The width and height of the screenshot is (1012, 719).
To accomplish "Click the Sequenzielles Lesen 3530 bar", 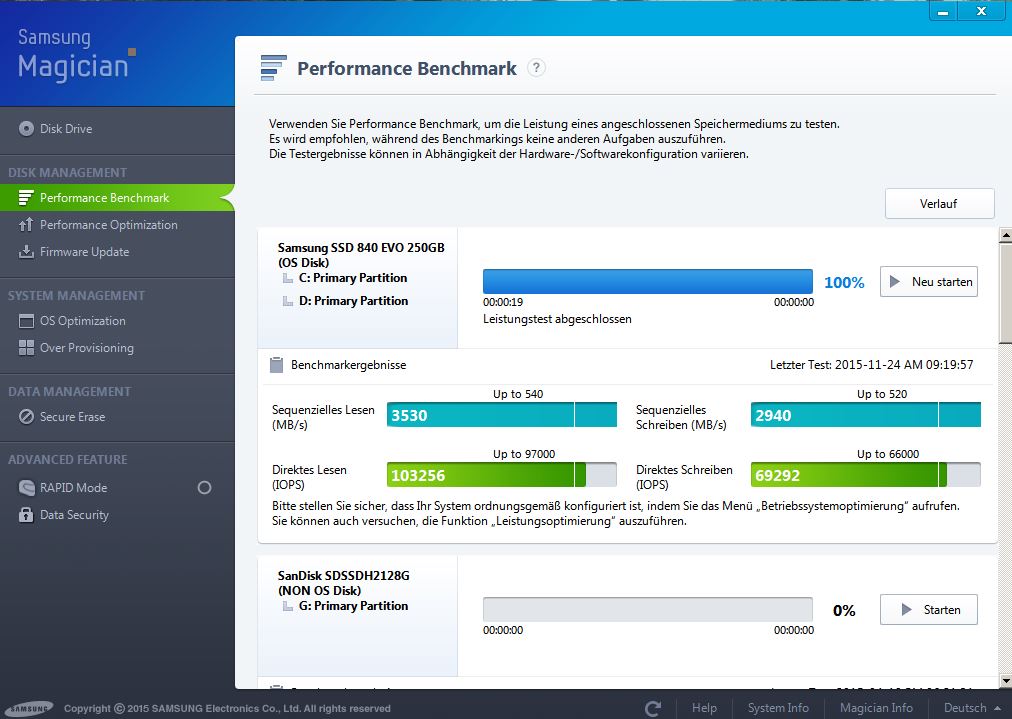I will 501,415.
